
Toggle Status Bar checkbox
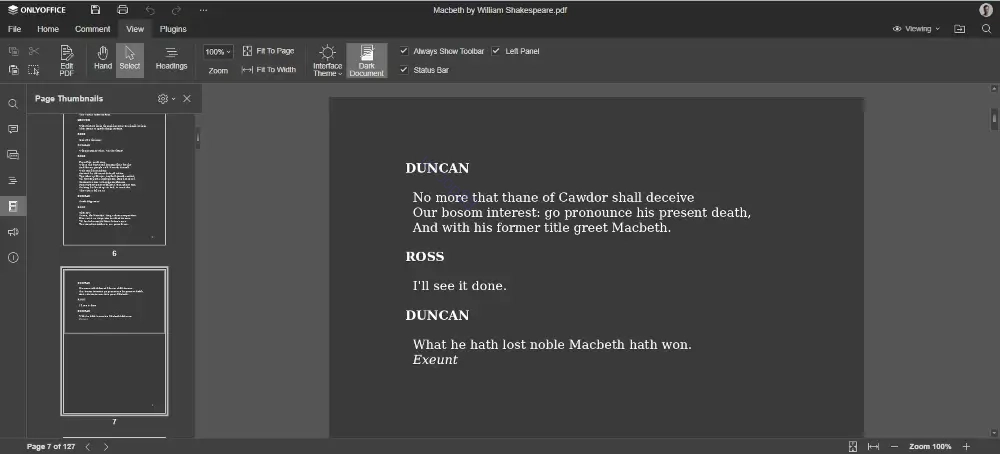click(404, 70)
